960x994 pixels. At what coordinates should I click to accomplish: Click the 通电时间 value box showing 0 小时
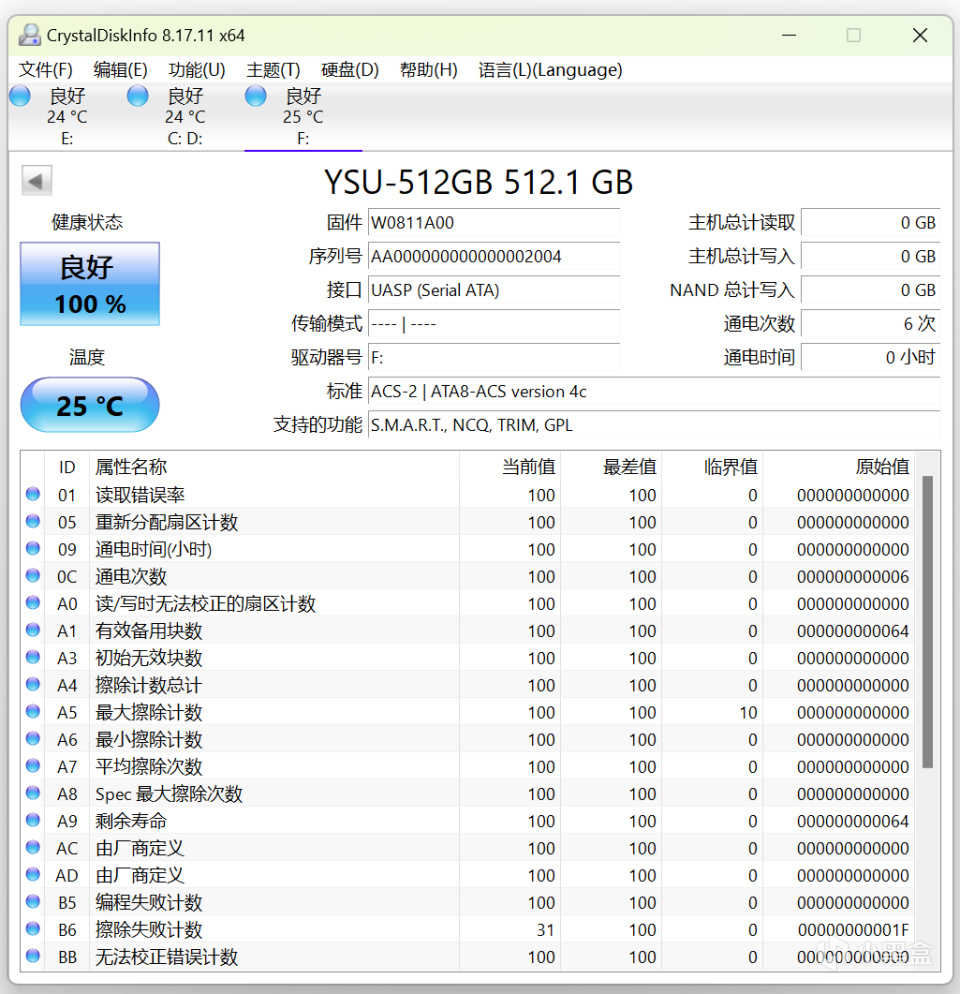point(871,358)
